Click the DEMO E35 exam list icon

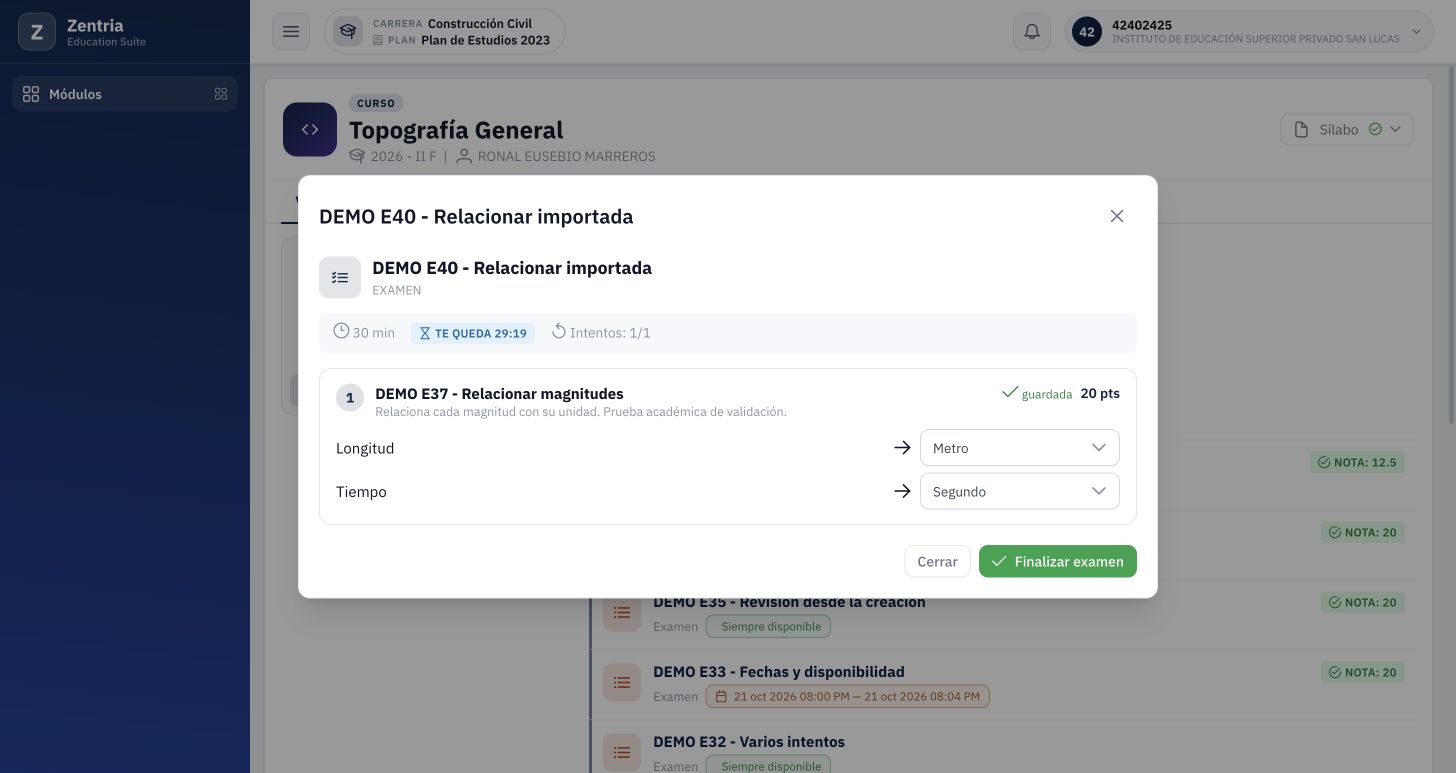click(x=622, y=612)
